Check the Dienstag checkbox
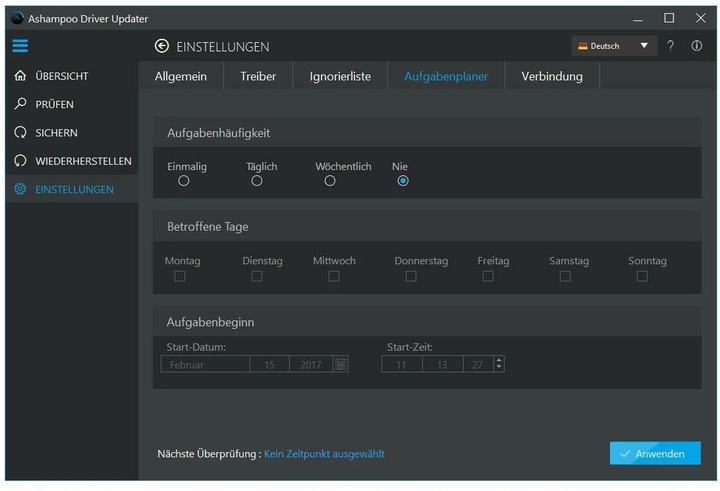 point(257,276)
